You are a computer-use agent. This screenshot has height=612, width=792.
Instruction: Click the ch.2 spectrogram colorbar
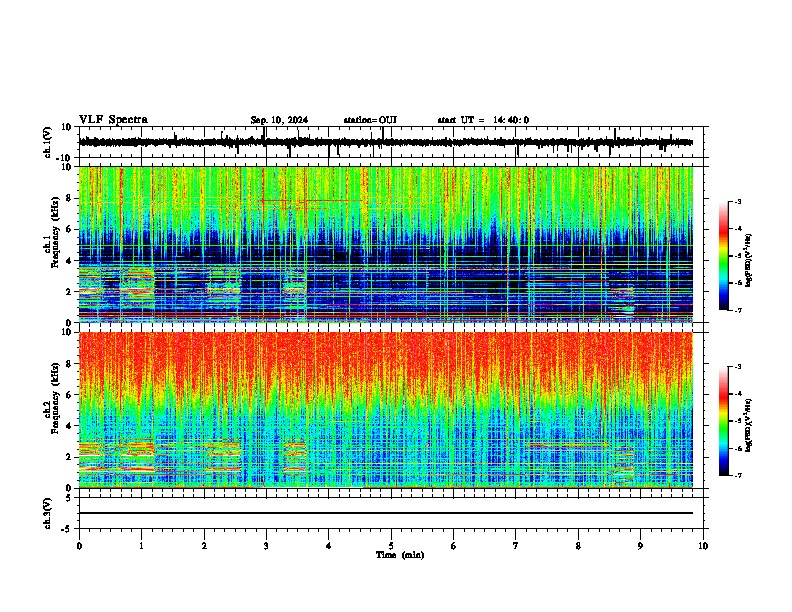(724, 421)
